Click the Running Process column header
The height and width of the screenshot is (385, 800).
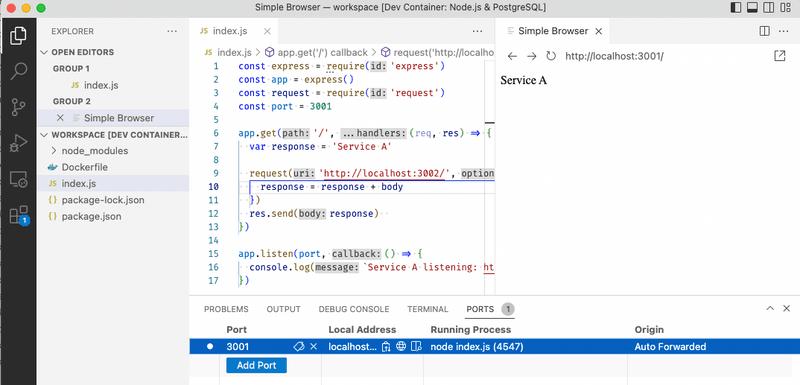470,330
